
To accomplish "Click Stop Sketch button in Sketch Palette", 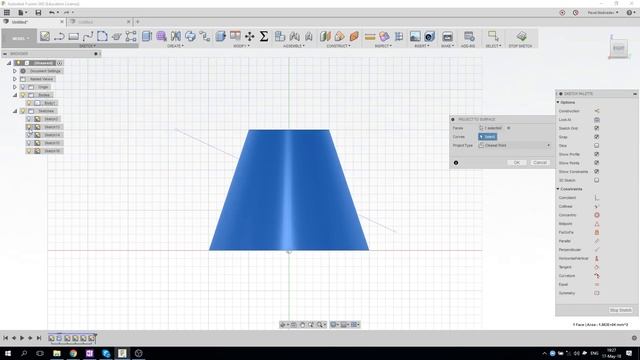I will [620, 310].
